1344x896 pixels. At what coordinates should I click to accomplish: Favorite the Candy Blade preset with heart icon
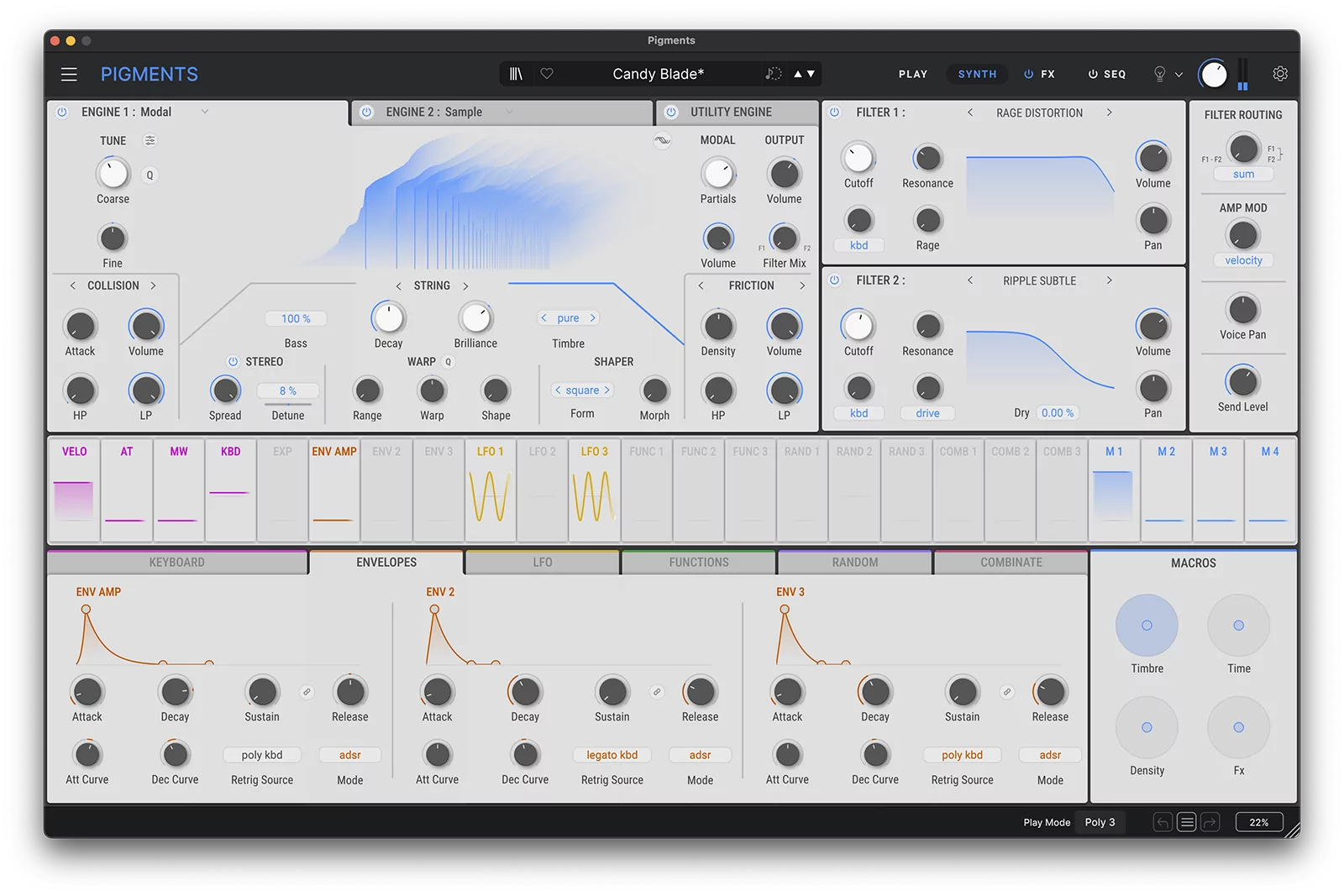(x=547, y=74)
